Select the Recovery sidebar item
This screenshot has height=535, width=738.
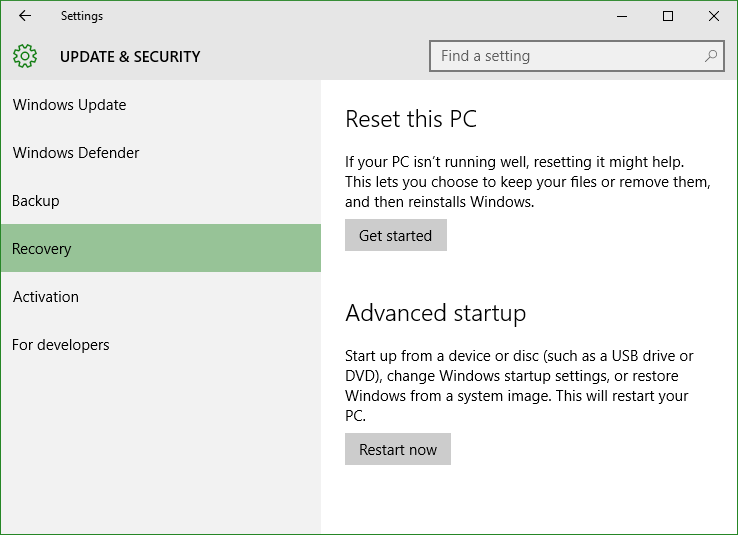coord(161,248)
